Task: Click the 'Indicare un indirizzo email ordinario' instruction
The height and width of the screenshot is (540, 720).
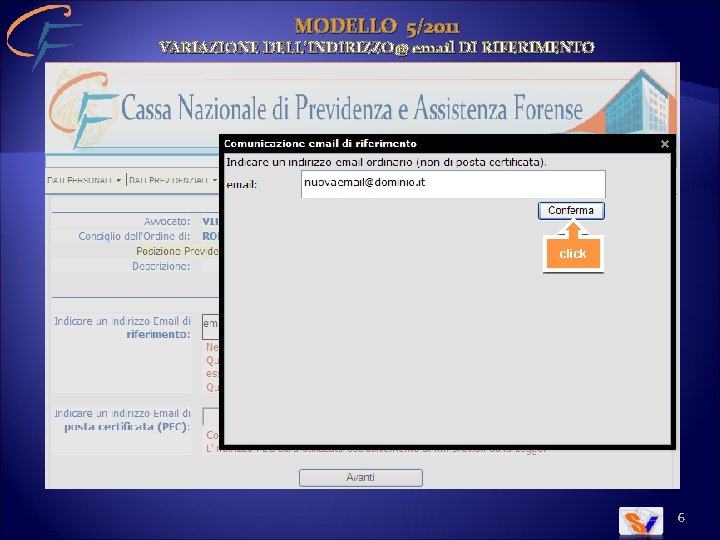Action: [x=386, y=162]
